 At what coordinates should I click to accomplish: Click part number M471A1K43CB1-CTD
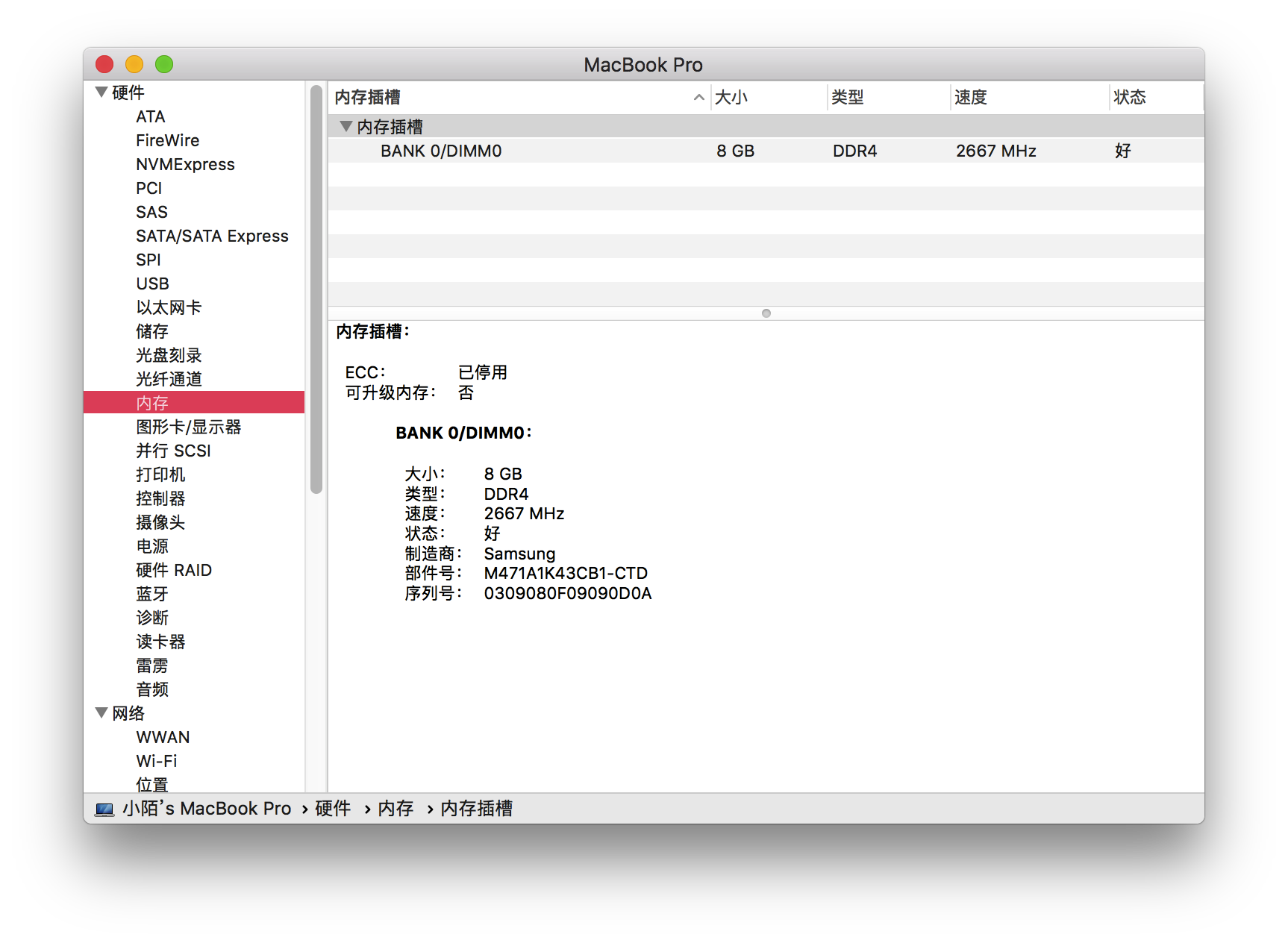(566, 573)
